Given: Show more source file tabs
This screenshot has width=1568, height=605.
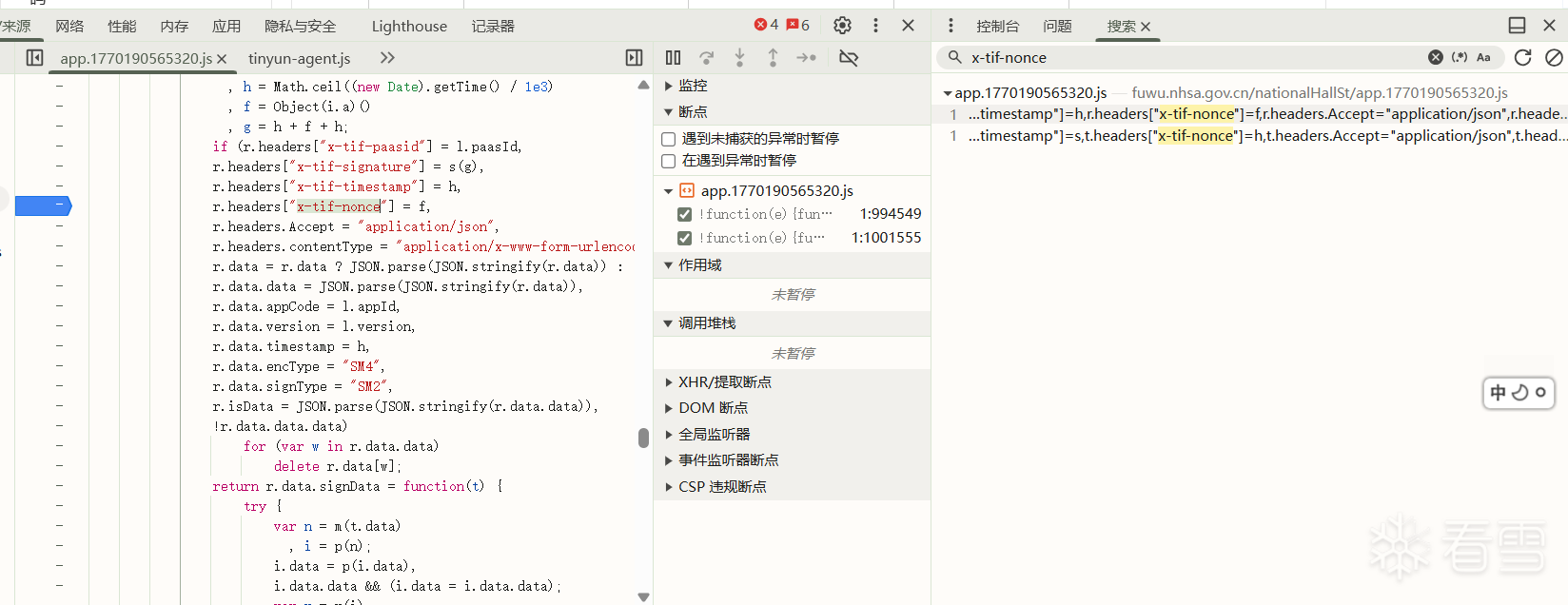Looking at the screenshot, I should coord(387,58).
